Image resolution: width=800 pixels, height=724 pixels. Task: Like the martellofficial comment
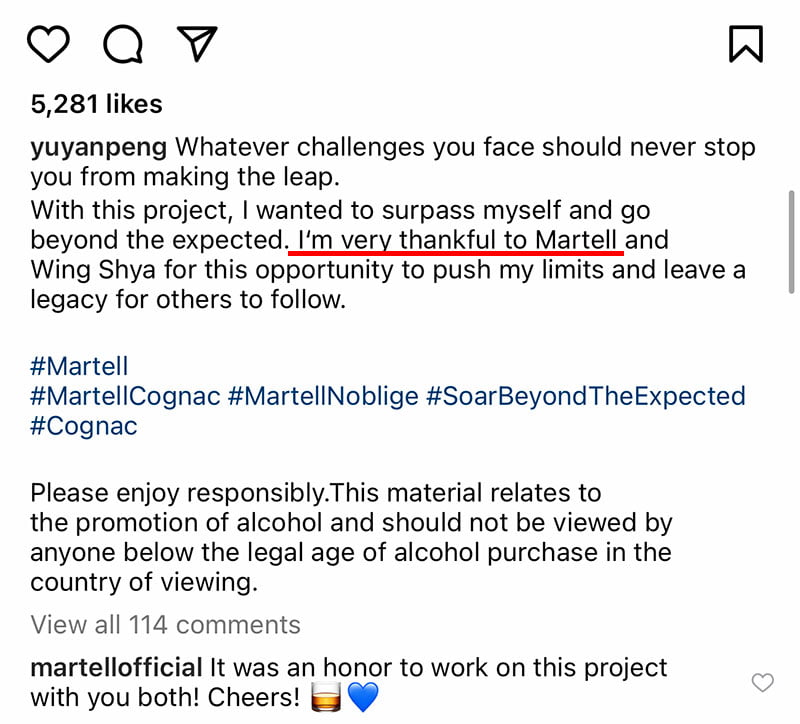(x=763, y=682)
